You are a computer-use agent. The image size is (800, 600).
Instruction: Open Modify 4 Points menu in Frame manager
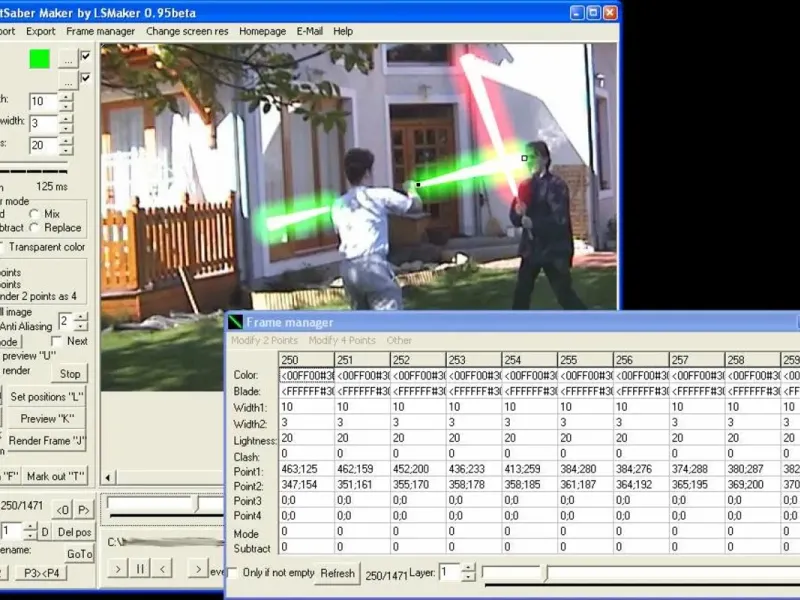342,340
